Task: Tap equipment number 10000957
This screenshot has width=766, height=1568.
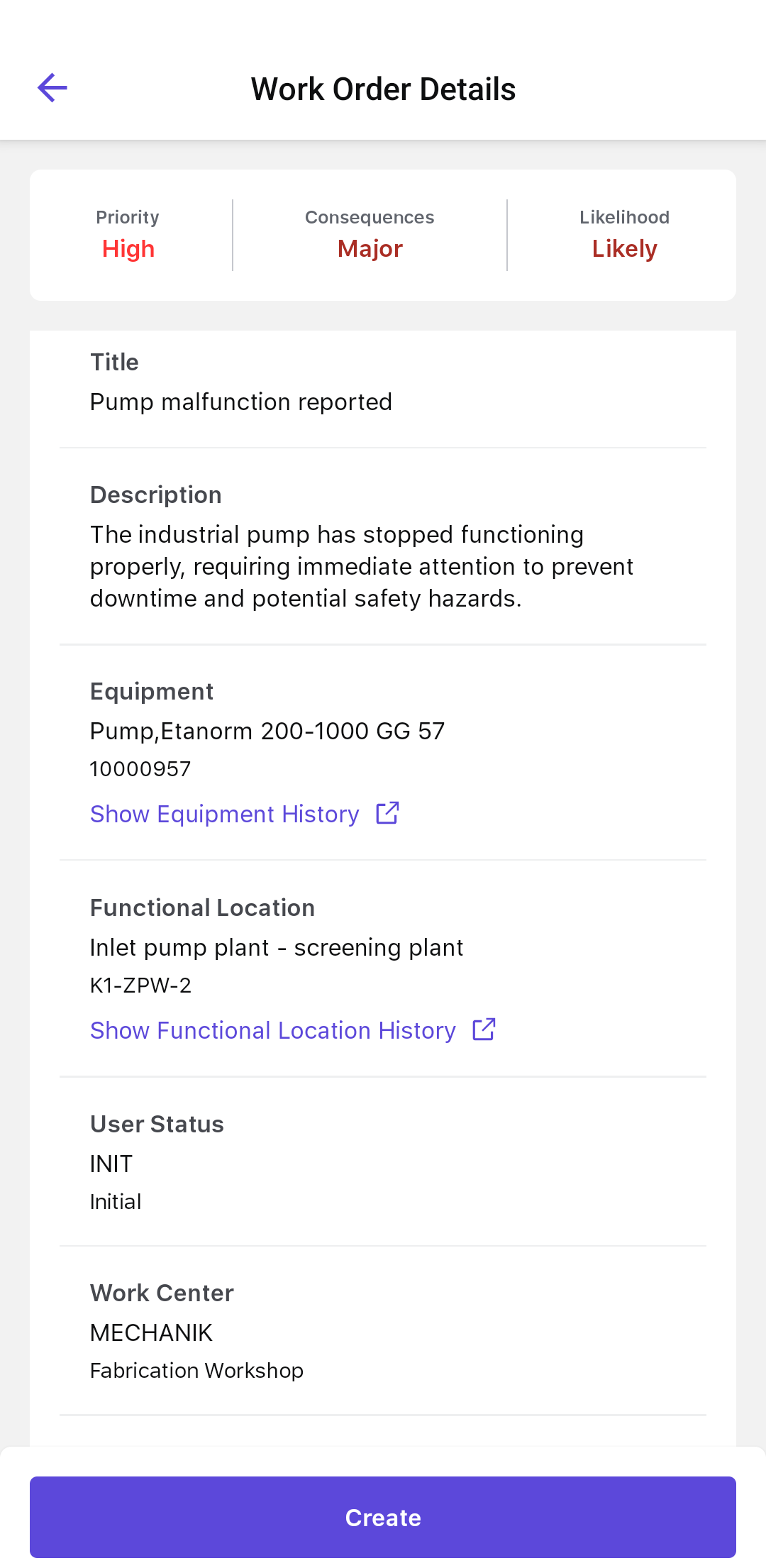Action: point(140,769)
